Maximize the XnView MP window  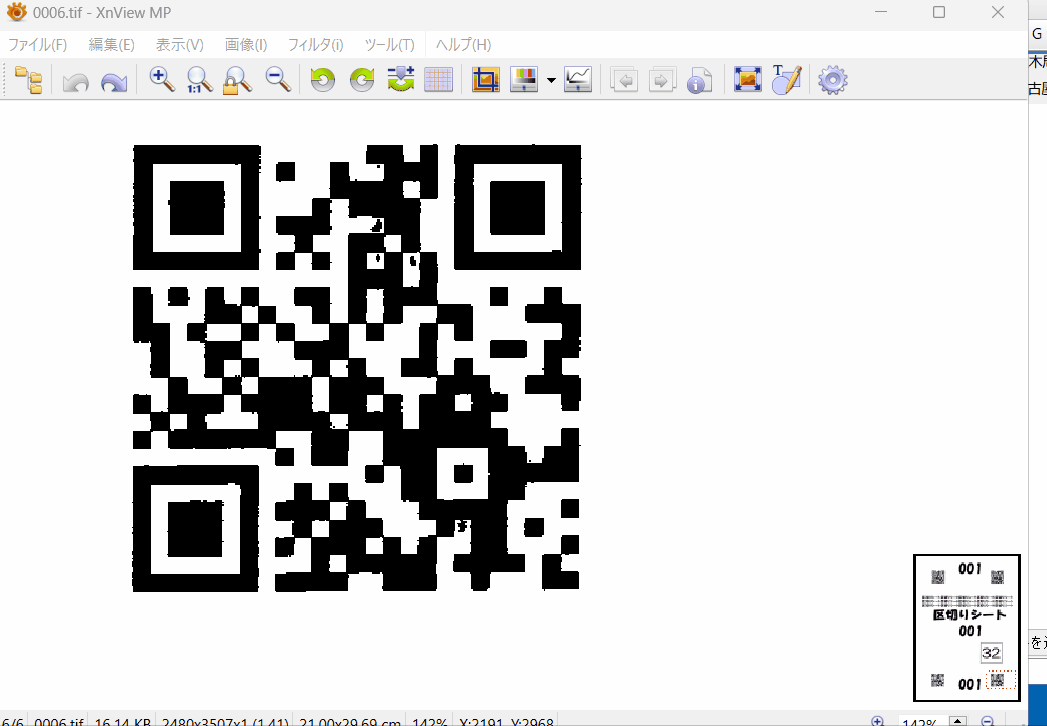[939, 12]
